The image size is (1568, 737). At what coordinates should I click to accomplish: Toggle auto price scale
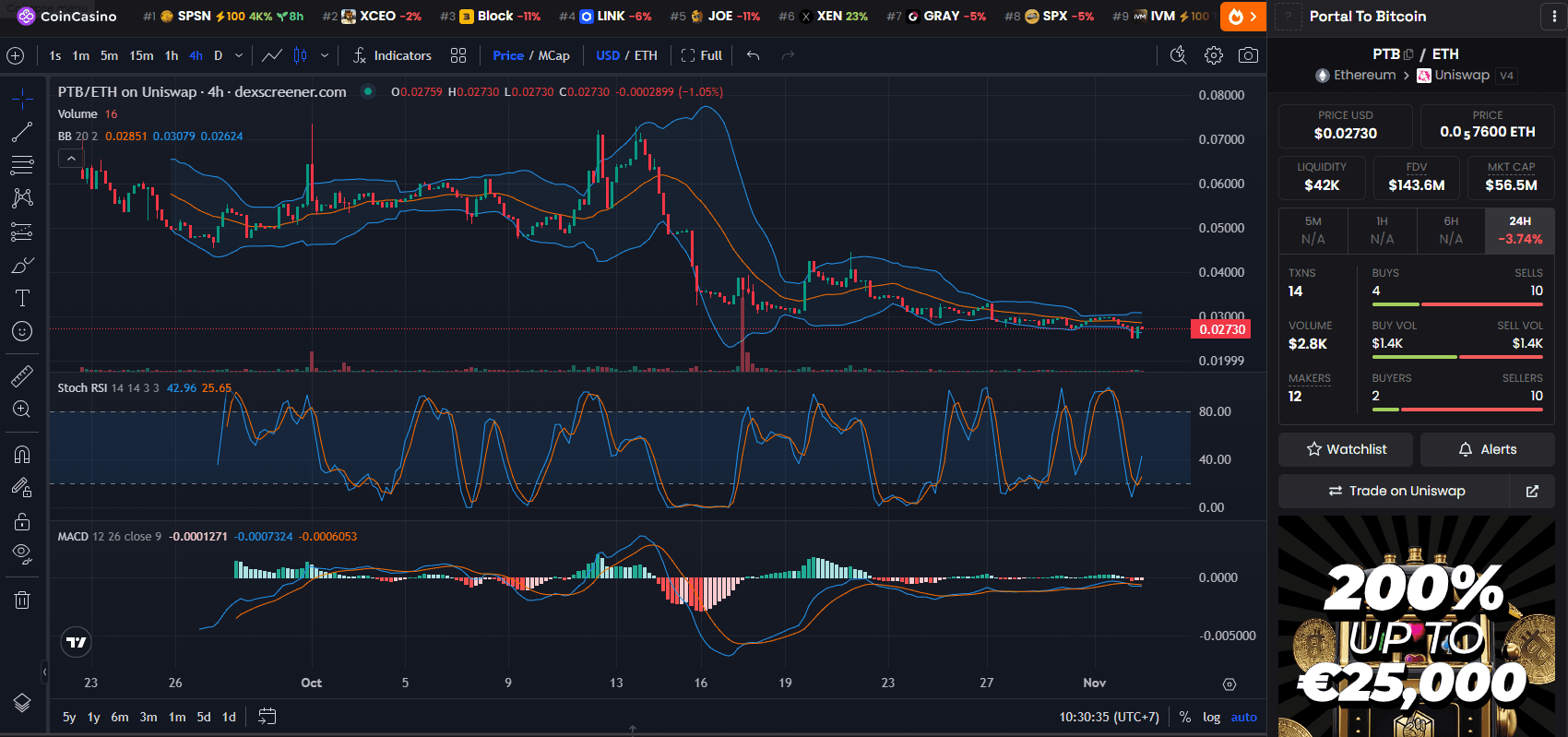click(x=1243, y=717)
